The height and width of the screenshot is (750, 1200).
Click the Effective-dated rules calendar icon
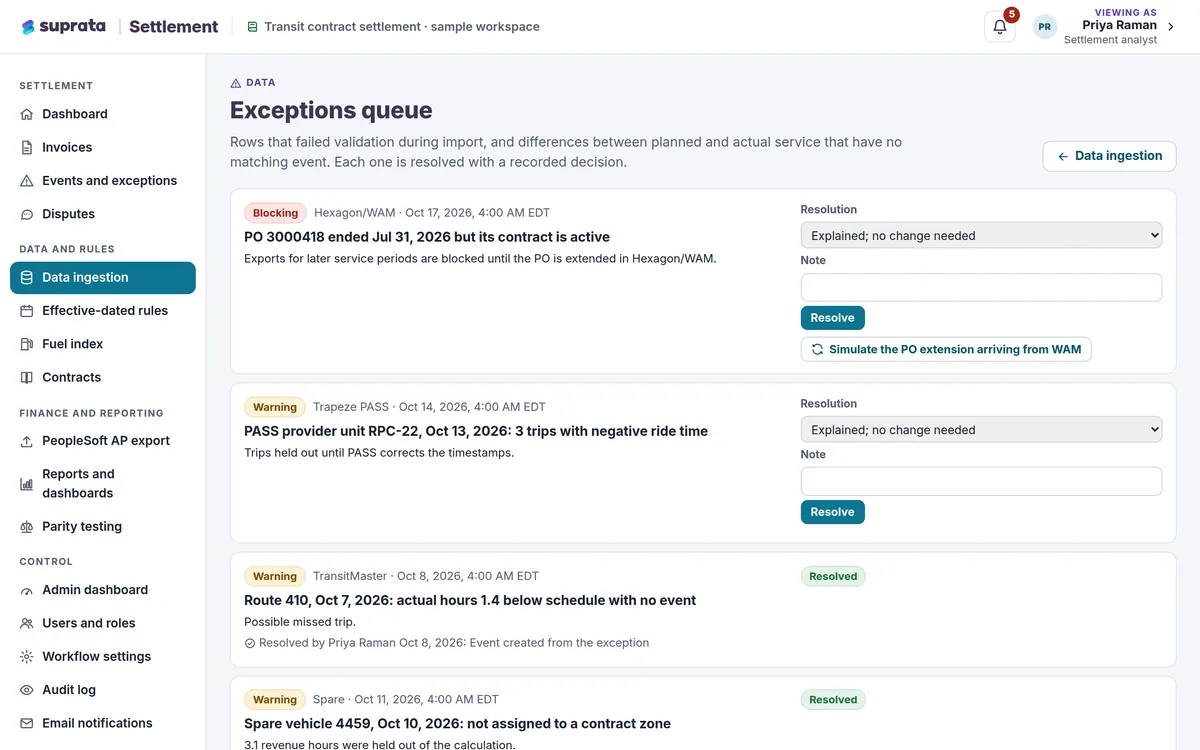(27, 311)
